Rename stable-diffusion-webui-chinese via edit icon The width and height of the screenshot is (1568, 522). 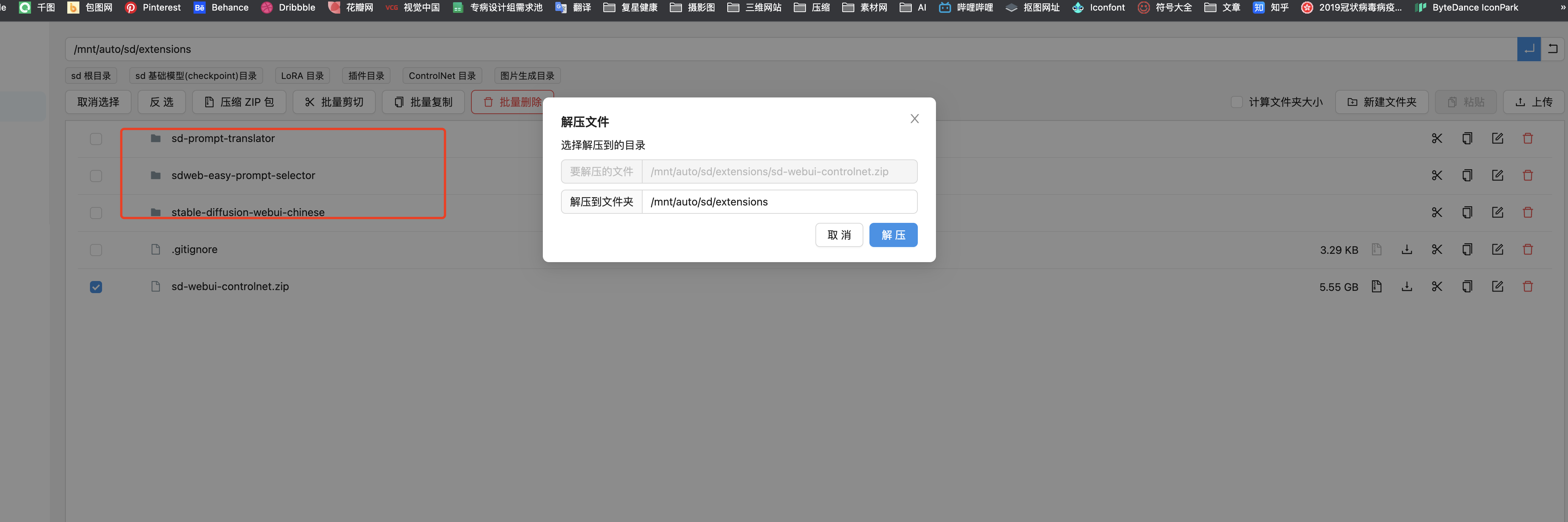point(1497,212)
